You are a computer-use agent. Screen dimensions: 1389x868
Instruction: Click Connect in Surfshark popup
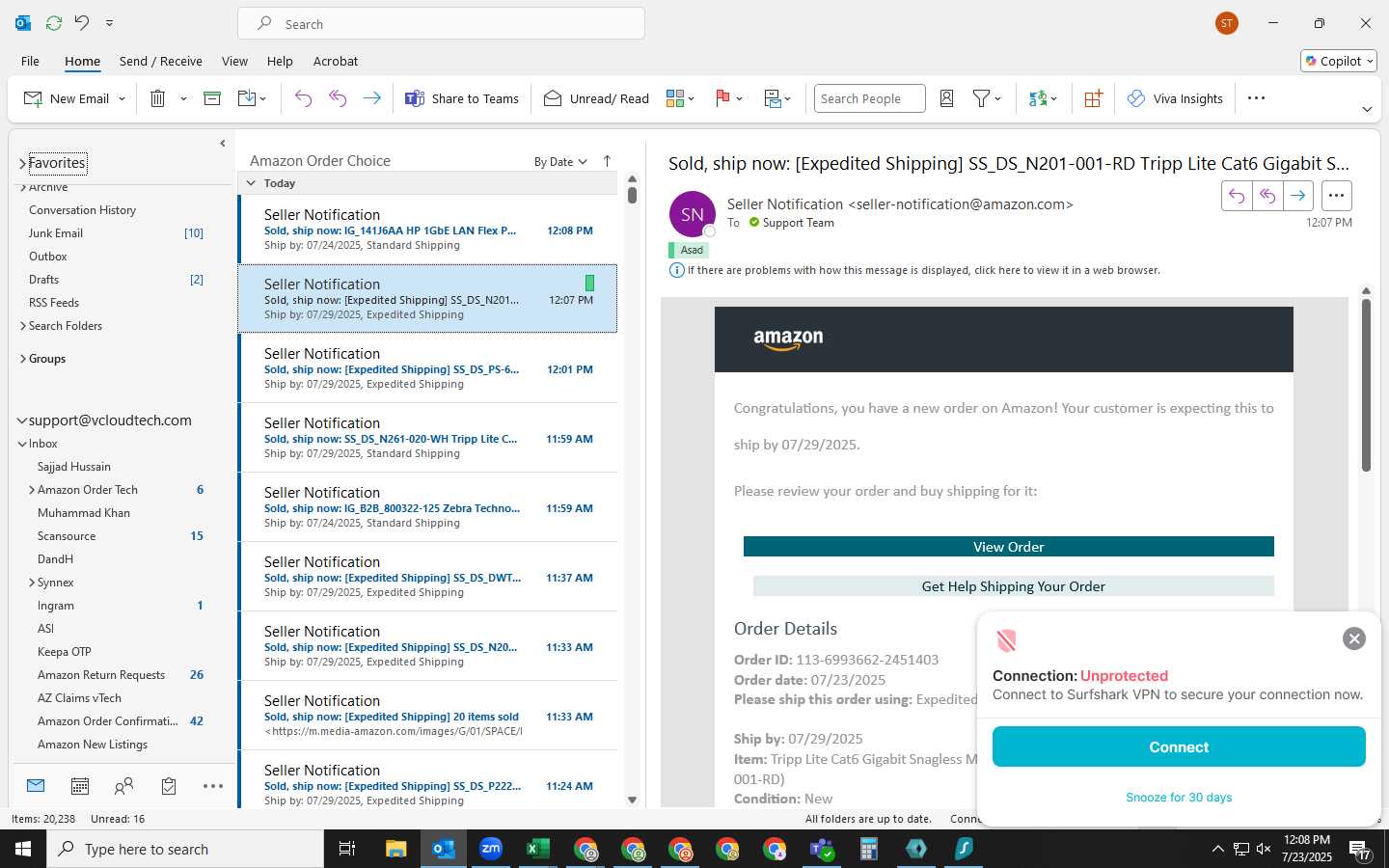1179,747
